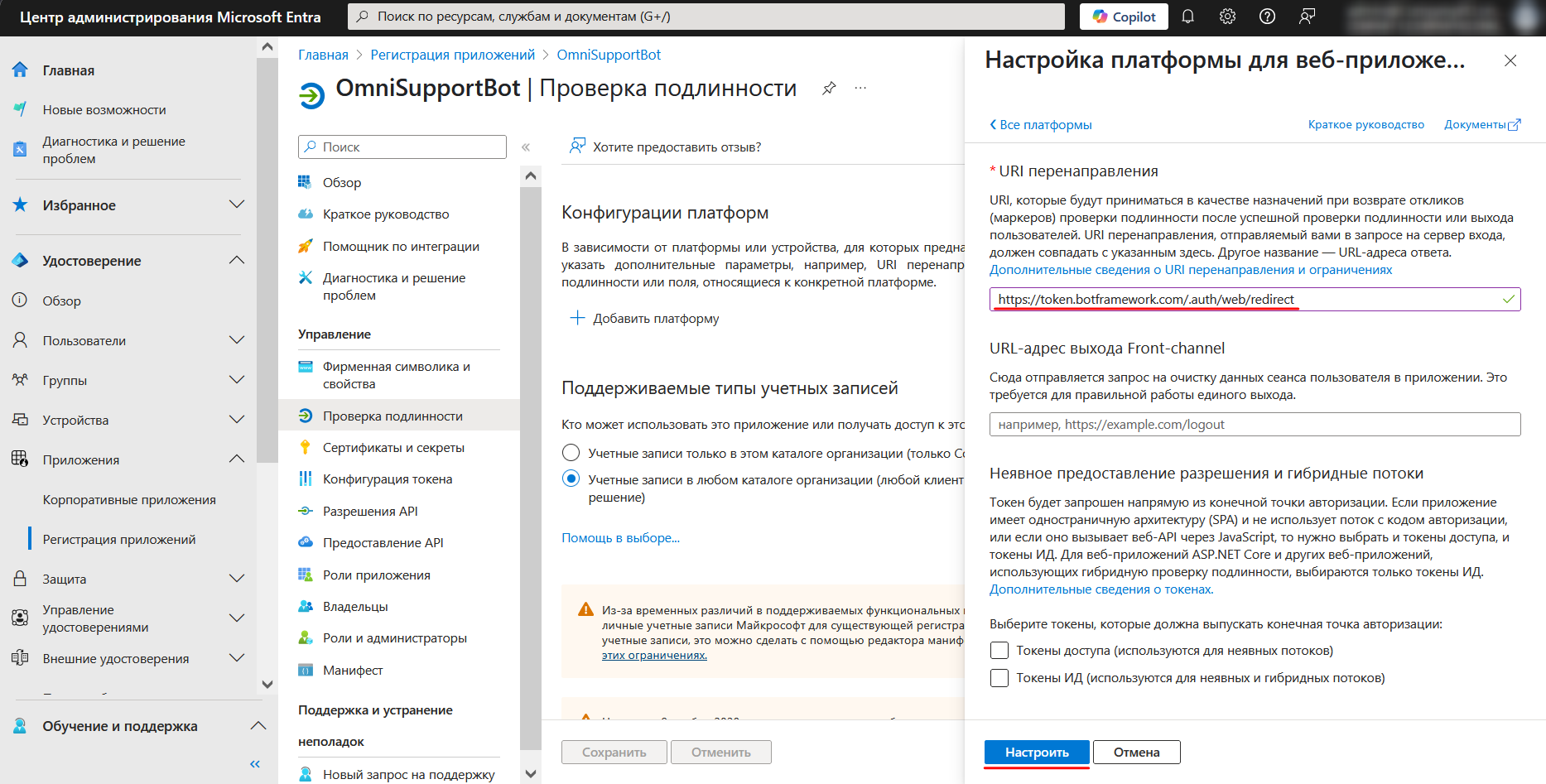Click the Настроить button

click(x=1037, y=753)
